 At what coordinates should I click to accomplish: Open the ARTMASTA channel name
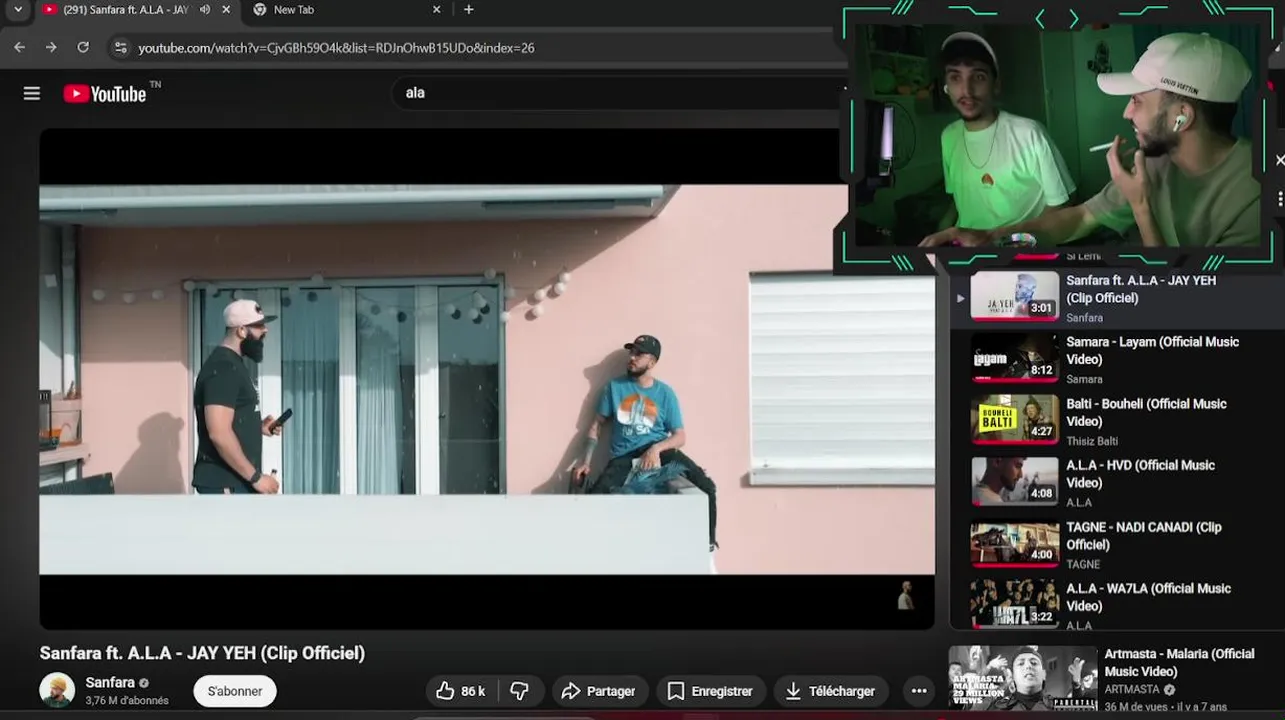tap(1132, 689)
